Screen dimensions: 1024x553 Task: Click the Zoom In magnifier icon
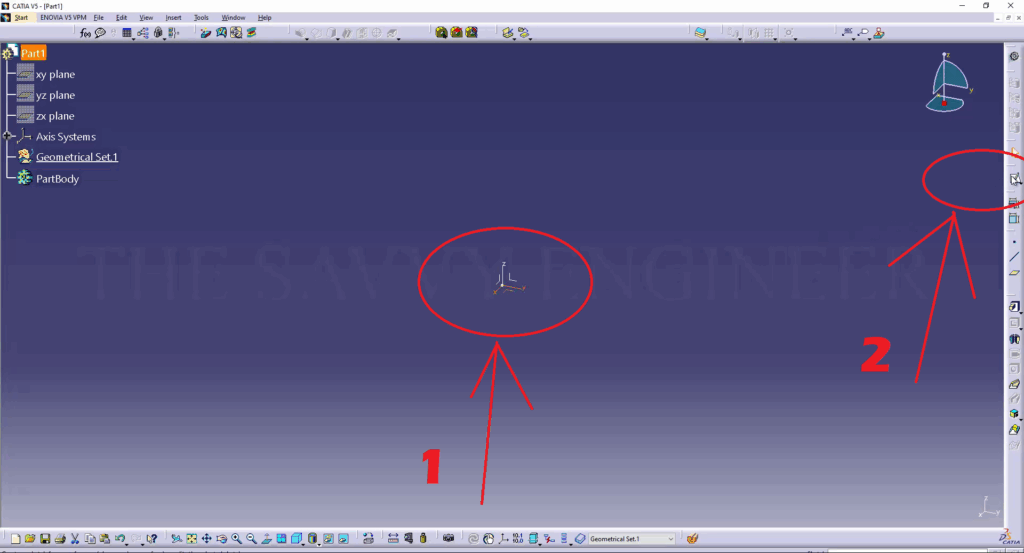pos(236,539)
